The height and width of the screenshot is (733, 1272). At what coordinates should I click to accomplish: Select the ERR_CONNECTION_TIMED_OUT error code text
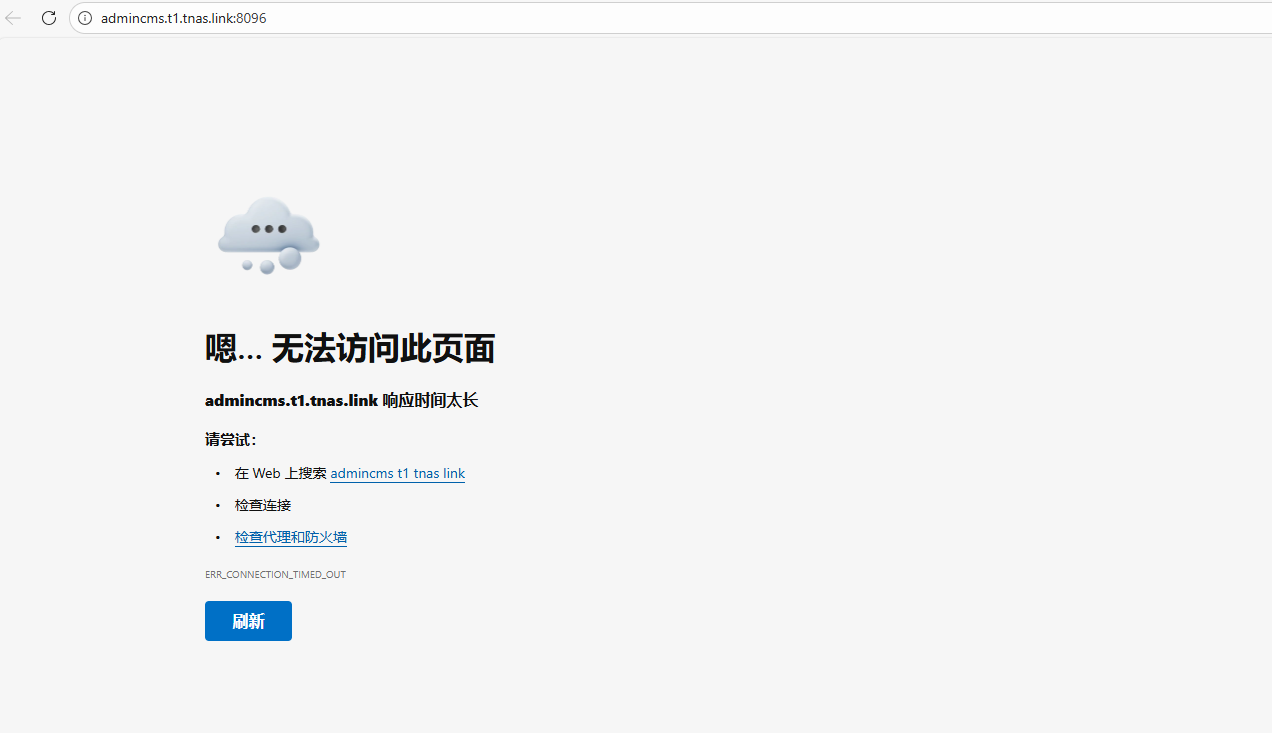275,575
